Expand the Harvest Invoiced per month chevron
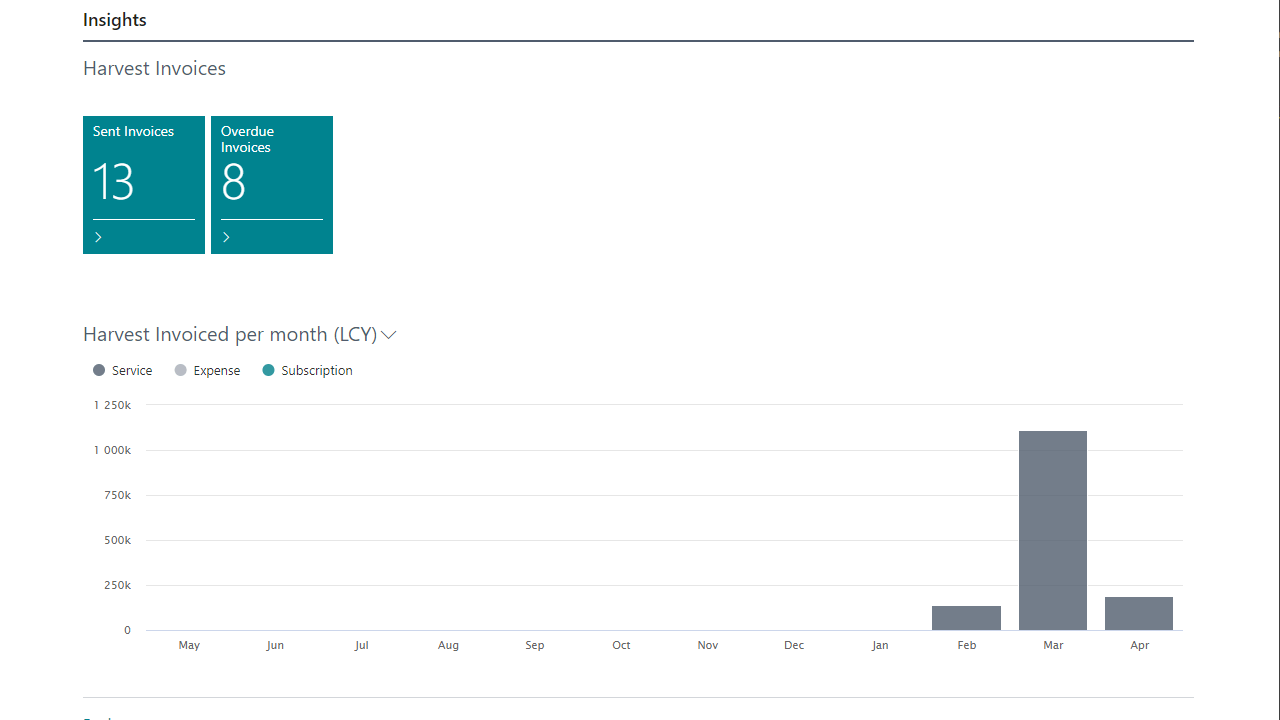Screen dimensions: 1280x720 click(389, 335)
